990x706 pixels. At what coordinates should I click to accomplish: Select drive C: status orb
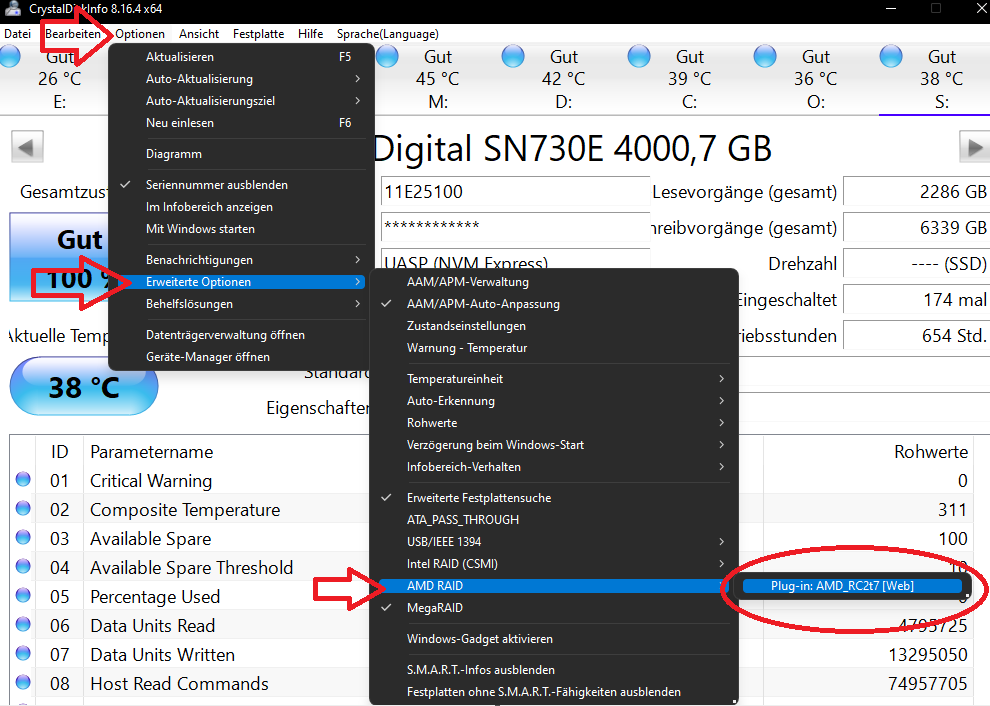pyautogui.click(x=639, y=57)
